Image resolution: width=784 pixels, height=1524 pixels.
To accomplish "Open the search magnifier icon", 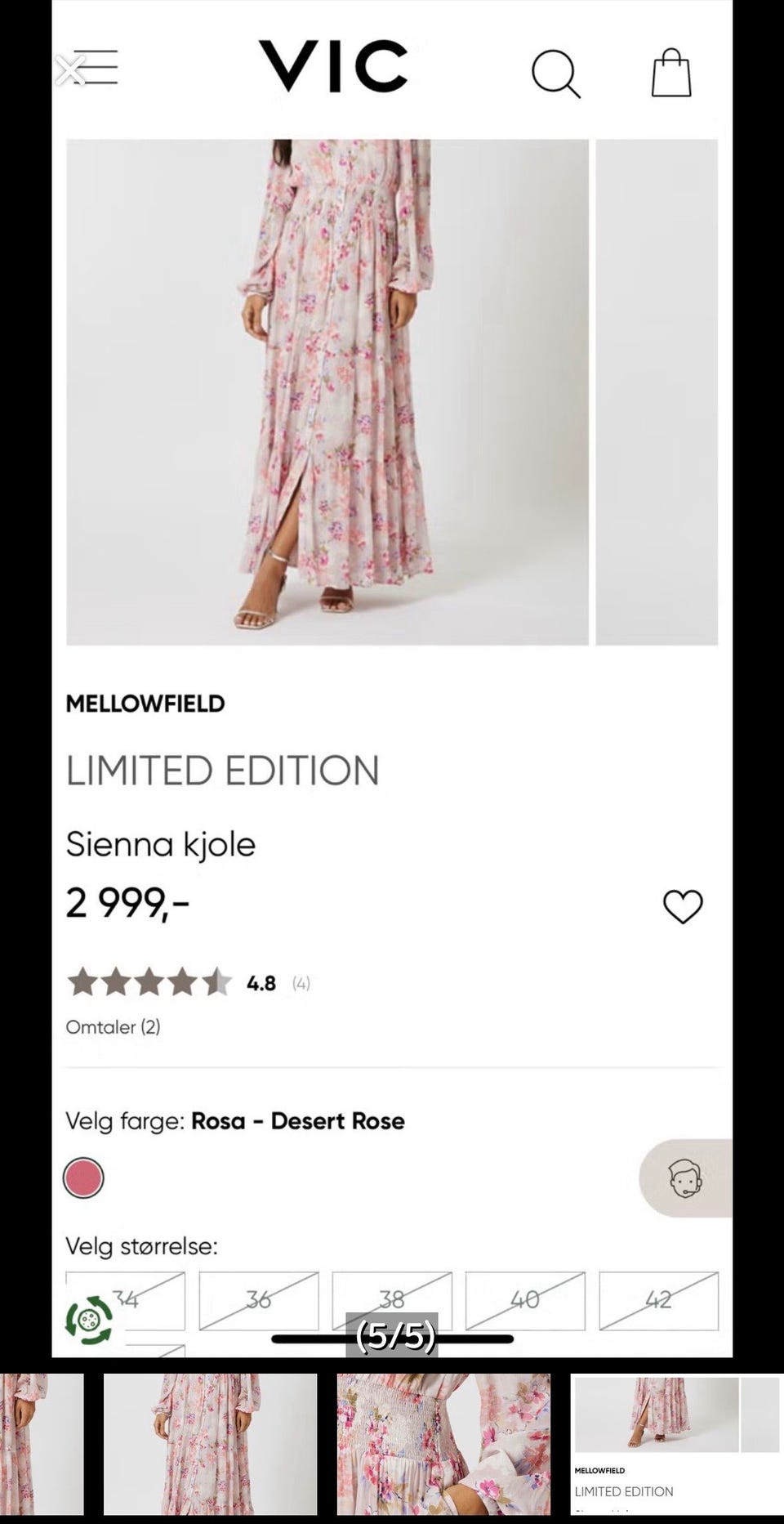I will click(x=556, y=74).
